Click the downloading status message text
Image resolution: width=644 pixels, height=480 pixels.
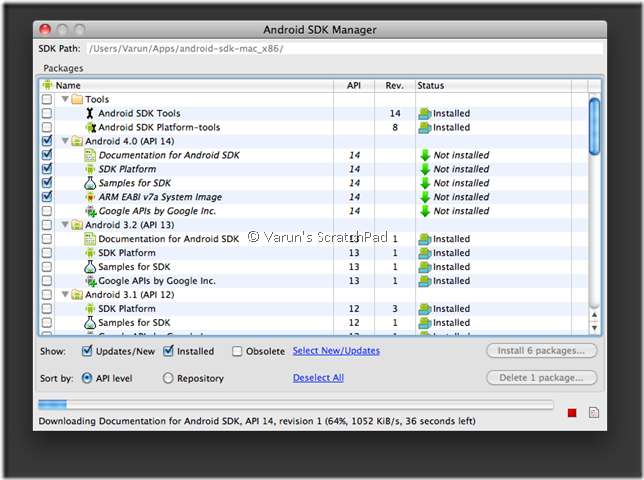tap(257, 421)
